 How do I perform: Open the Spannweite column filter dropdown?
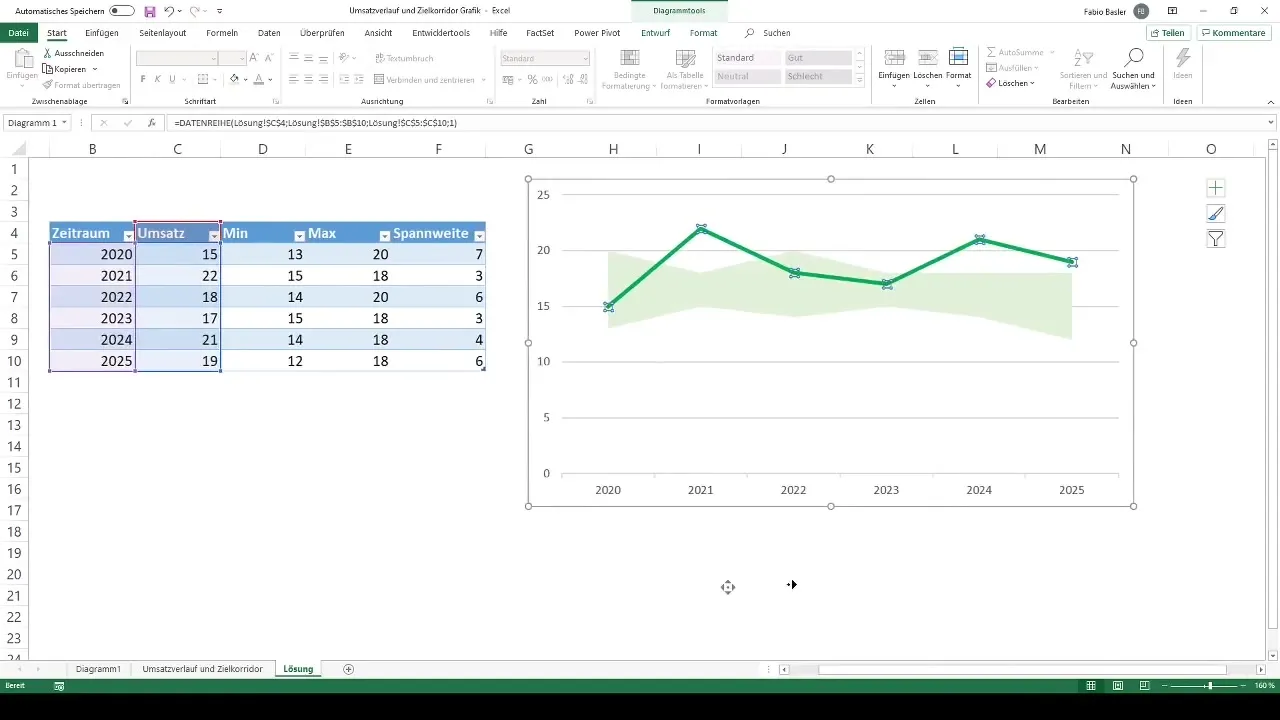(x=479, y=235)
